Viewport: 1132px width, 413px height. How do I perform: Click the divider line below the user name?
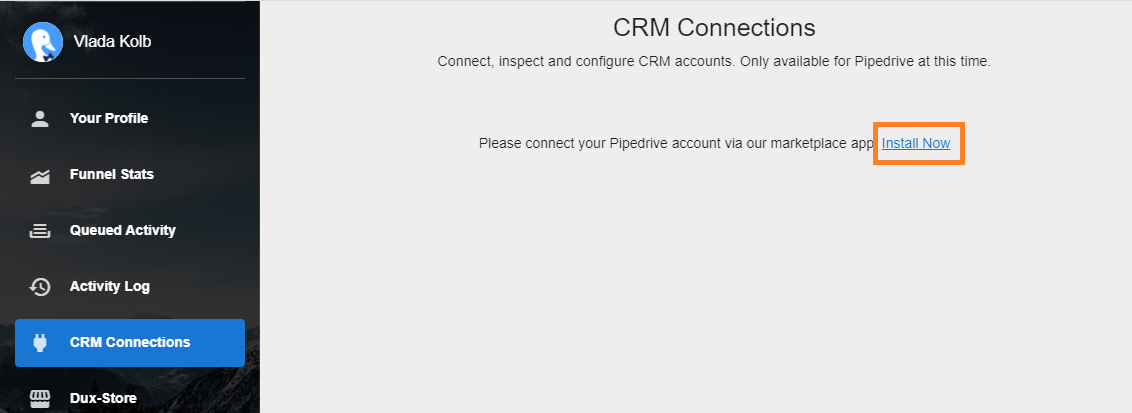130,78
